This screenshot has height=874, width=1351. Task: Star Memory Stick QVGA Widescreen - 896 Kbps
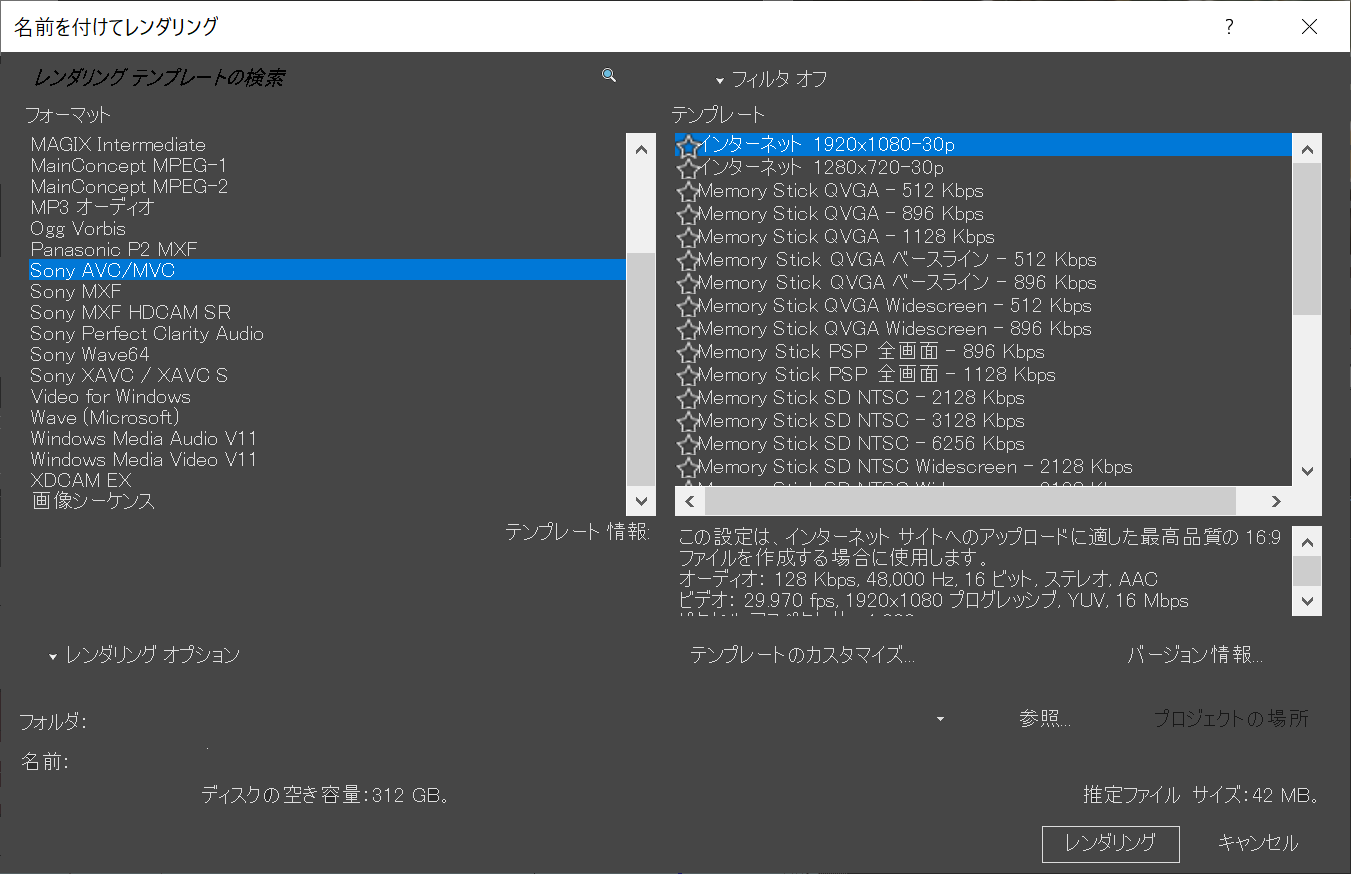click(x=687, y=330)
